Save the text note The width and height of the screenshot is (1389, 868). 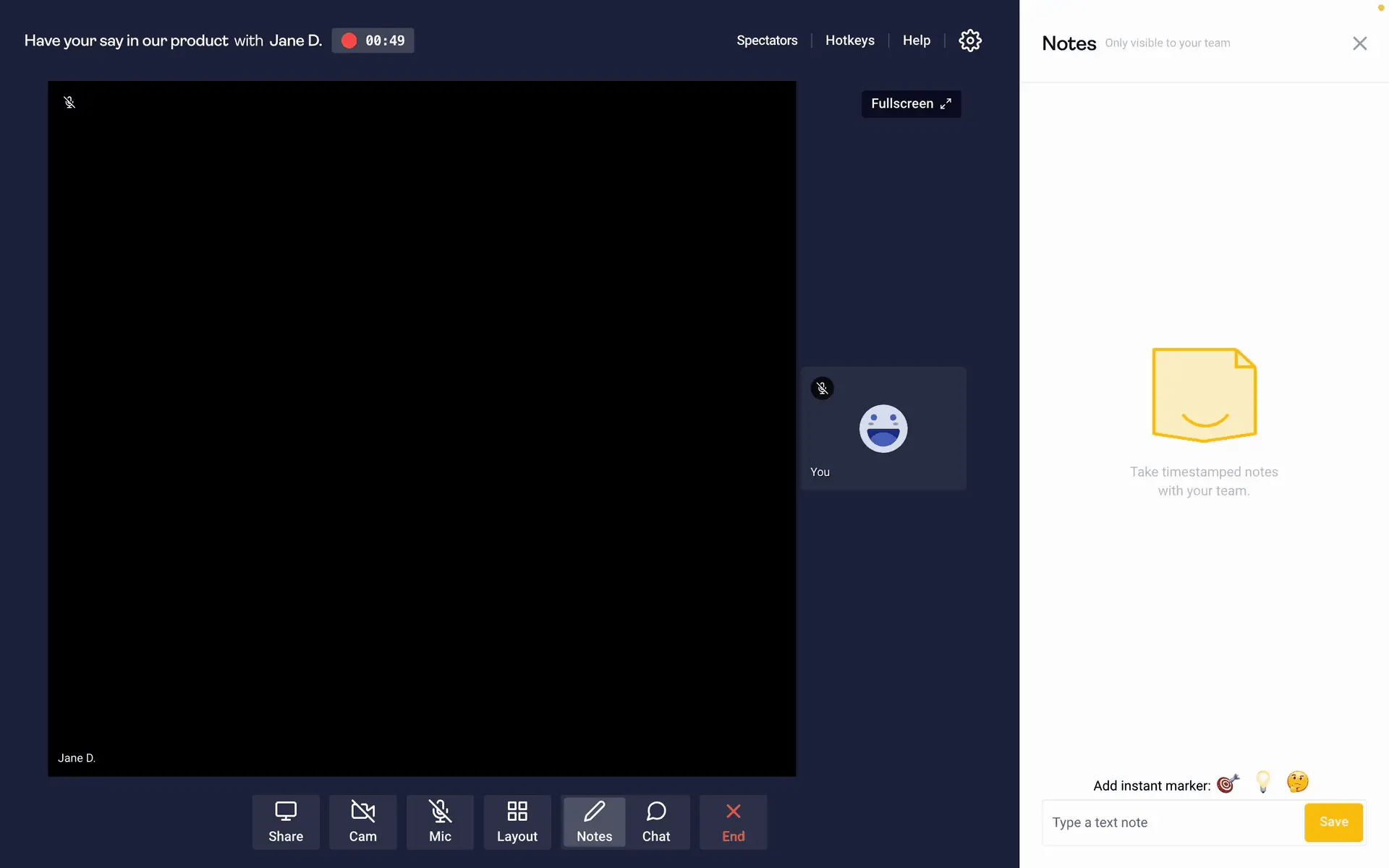1333,822
